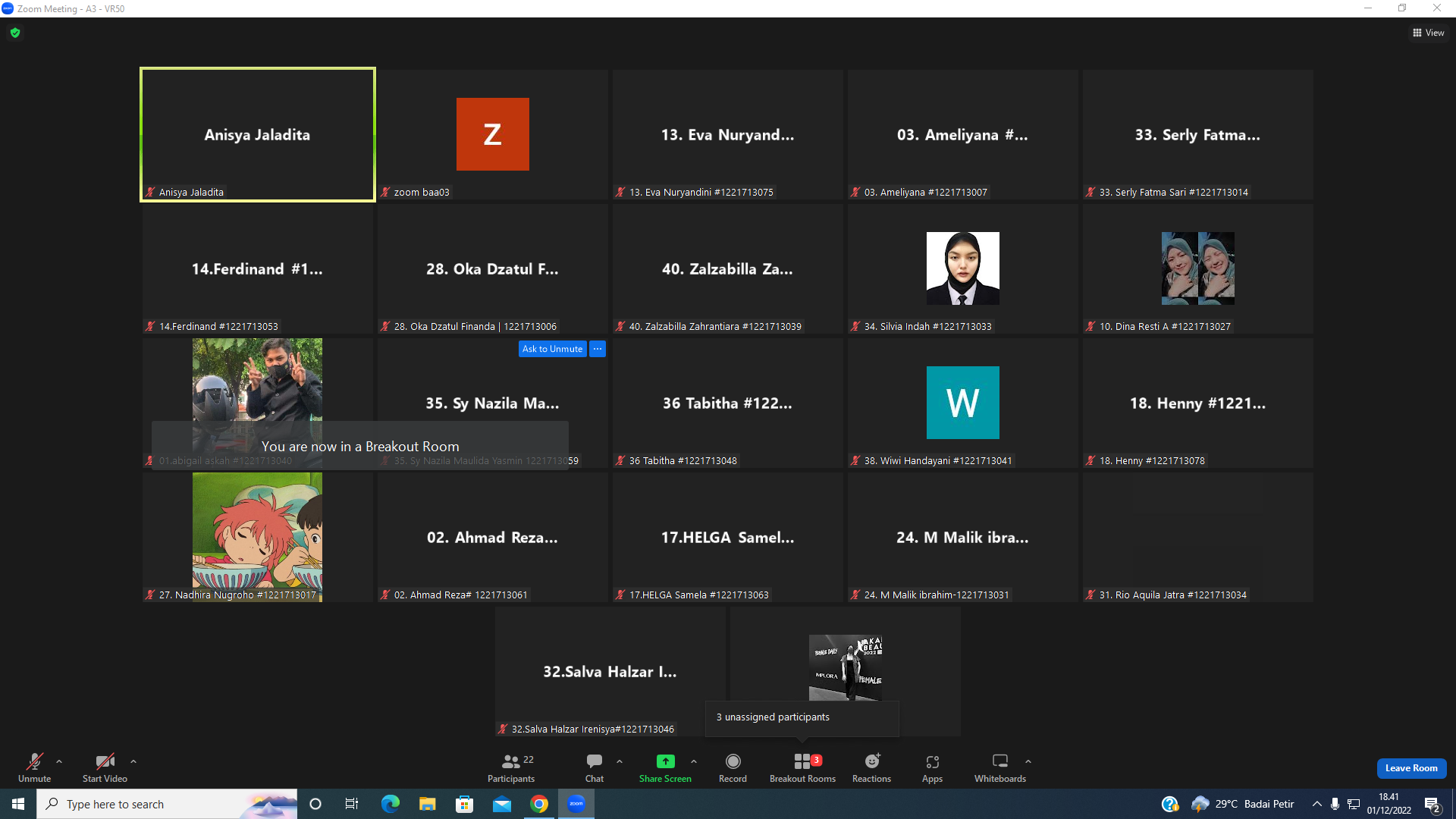Open Breakout Rooms management
Screen dimensions: 1456x819
pos(802,767)
